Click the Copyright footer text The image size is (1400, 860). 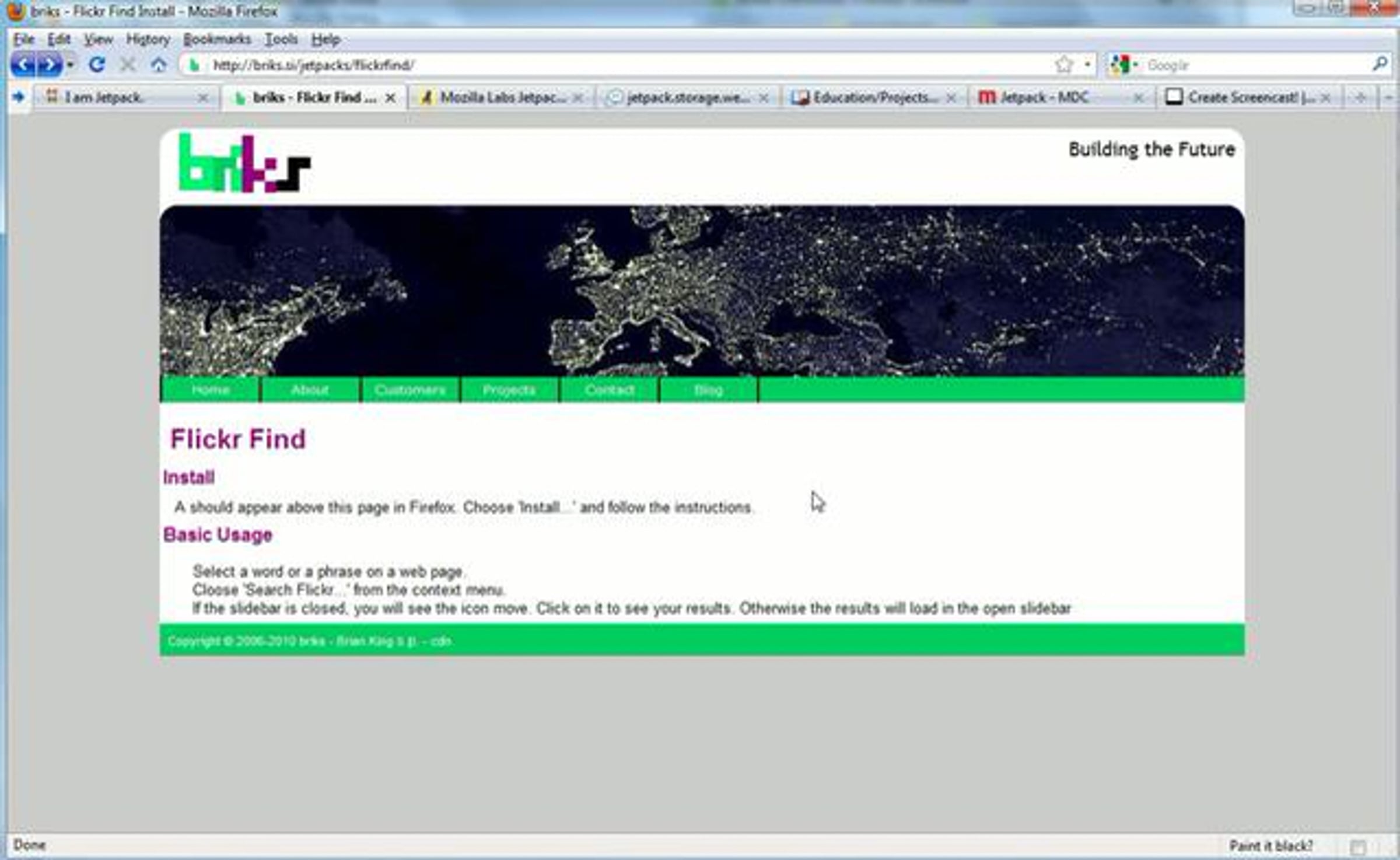click(x=310, y=641)
